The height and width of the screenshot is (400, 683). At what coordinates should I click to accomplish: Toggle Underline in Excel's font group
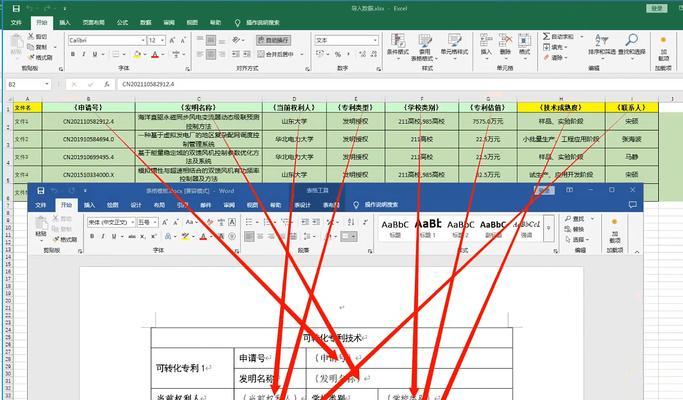click(95, 54)
